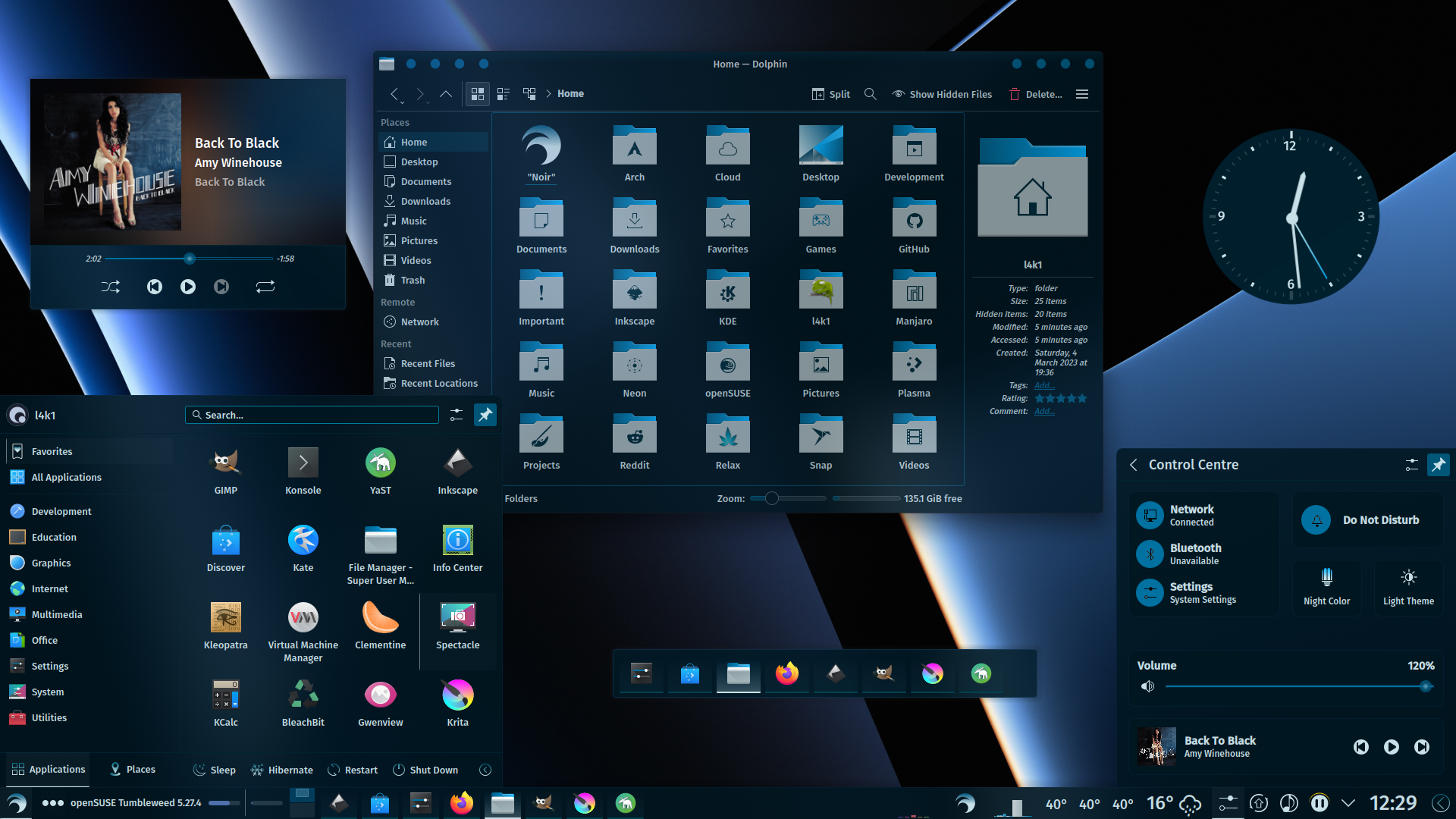The width and height of the screenshot is (1456, 819).
Task: Launch Konsole from the application menu
Action: pos(303,471)
